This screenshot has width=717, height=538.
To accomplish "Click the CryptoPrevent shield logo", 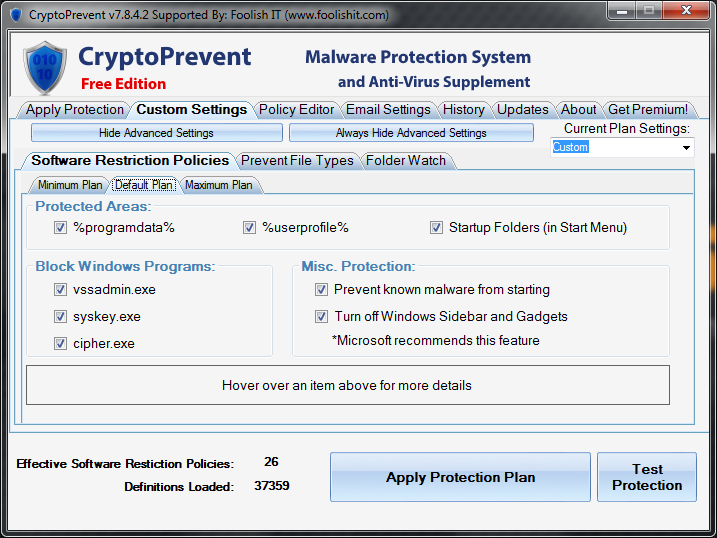I will point(44,68).
